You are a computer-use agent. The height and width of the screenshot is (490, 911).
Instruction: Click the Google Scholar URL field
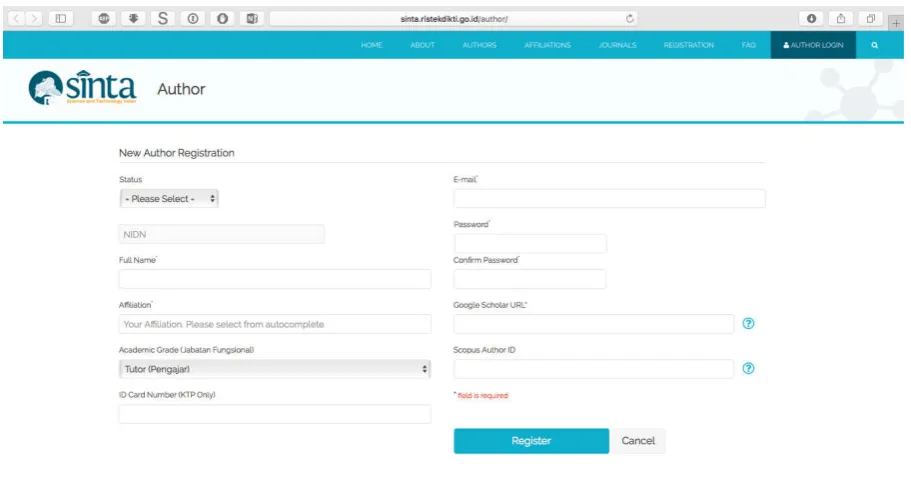(594, 324)
